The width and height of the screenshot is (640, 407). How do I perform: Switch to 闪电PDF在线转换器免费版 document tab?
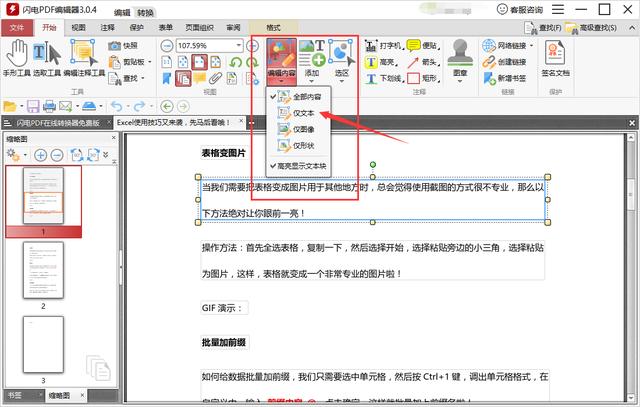[x=58, y=122]
